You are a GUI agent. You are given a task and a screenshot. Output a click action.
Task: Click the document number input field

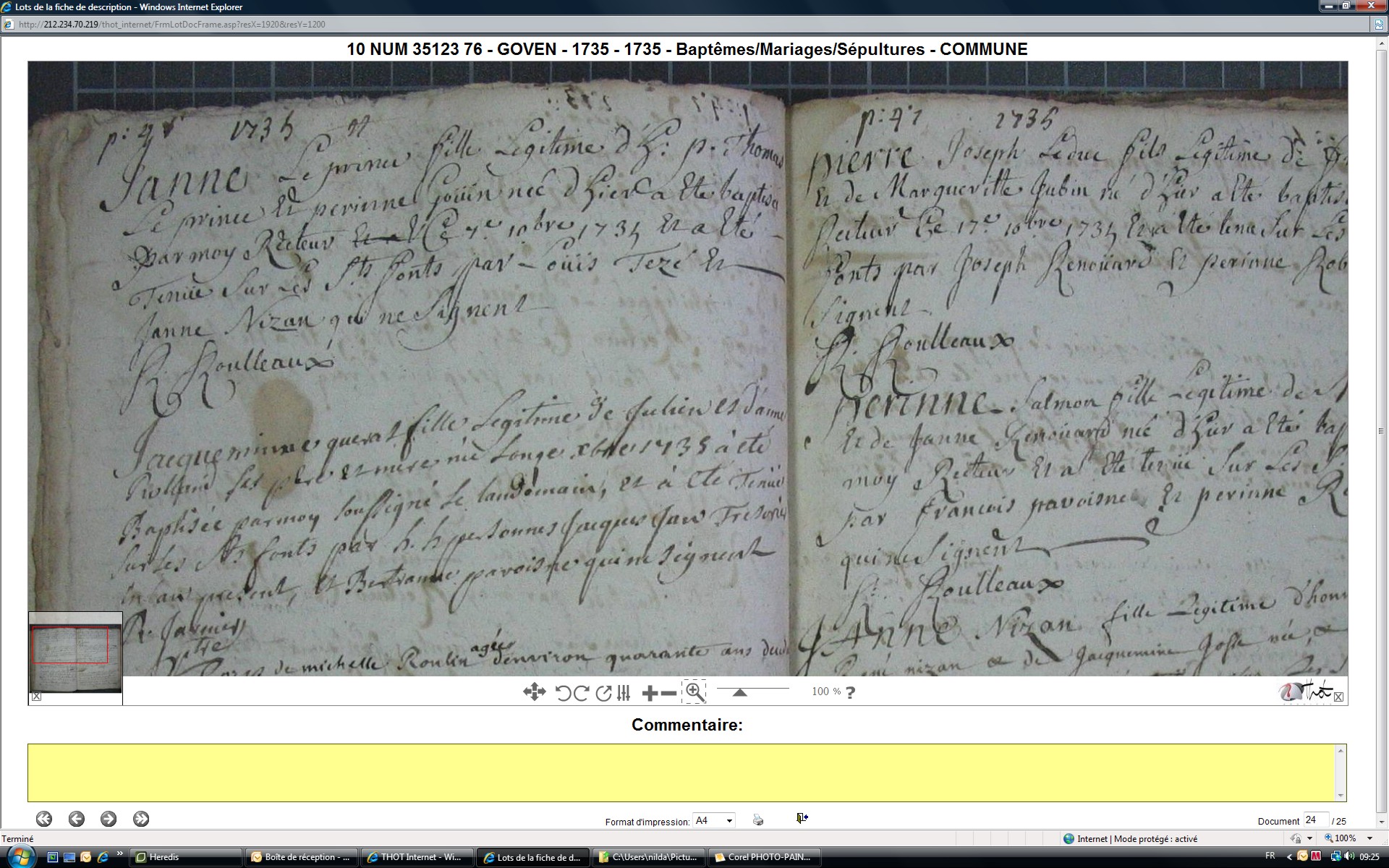click(1315, 820)
